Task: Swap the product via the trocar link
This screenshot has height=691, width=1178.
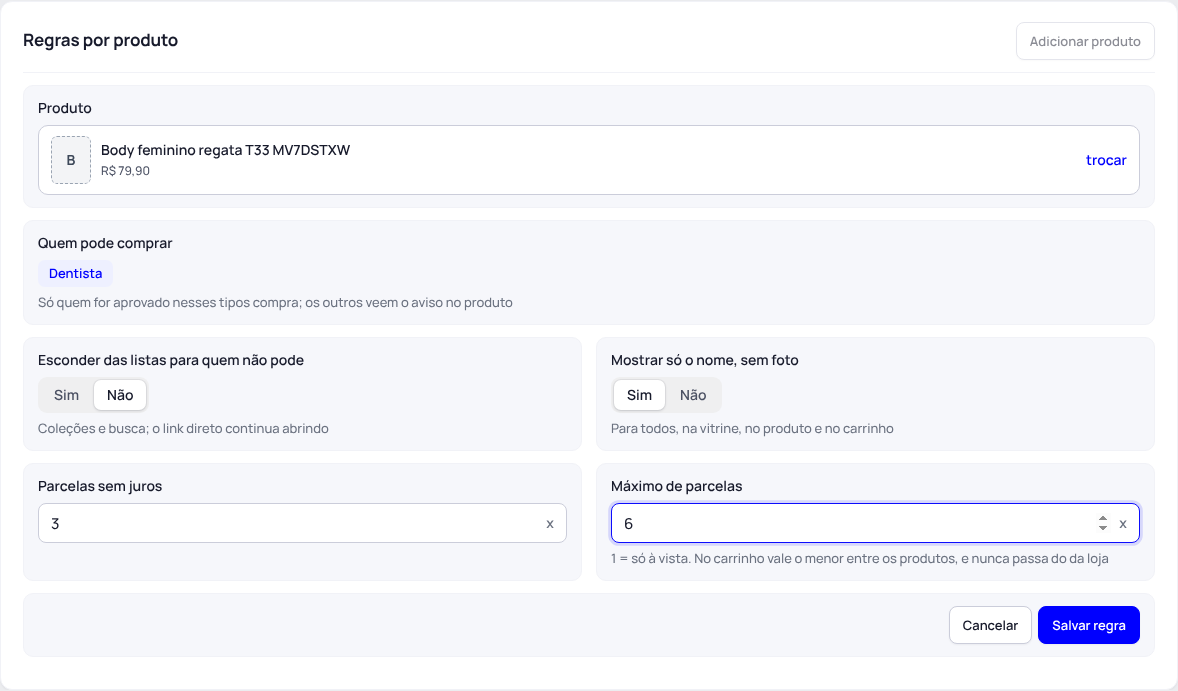Action: [1106, 160]
